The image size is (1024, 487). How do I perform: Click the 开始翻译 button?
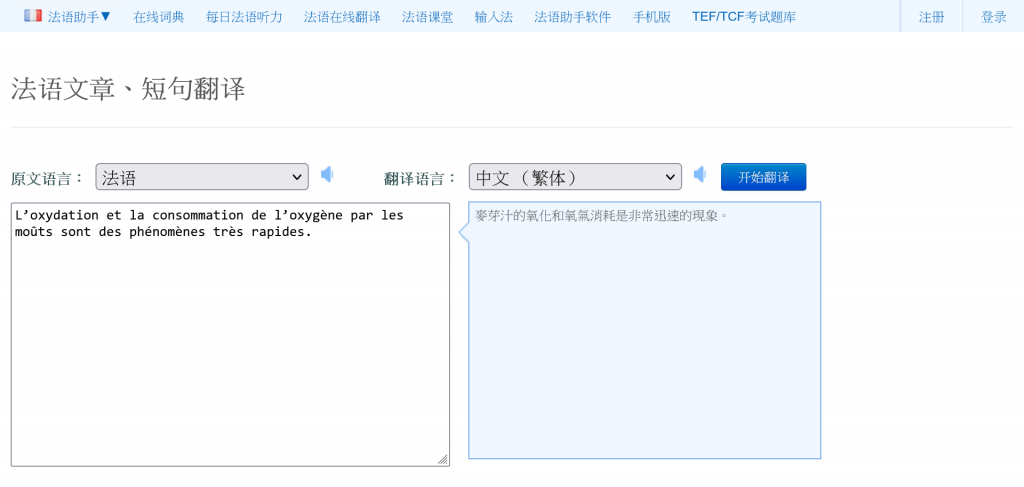pyautogui.click(x=763, y=177)
